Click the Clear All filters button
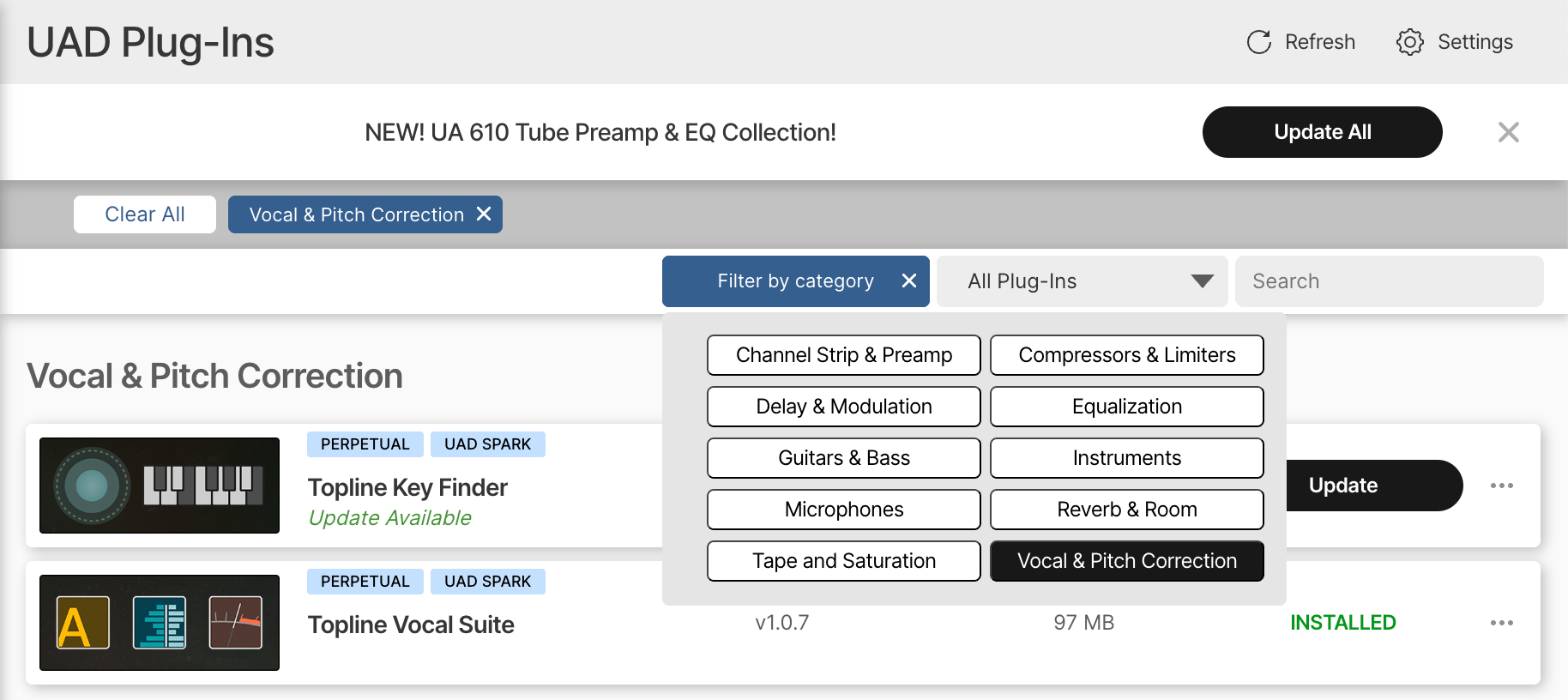 pos(145,214)
